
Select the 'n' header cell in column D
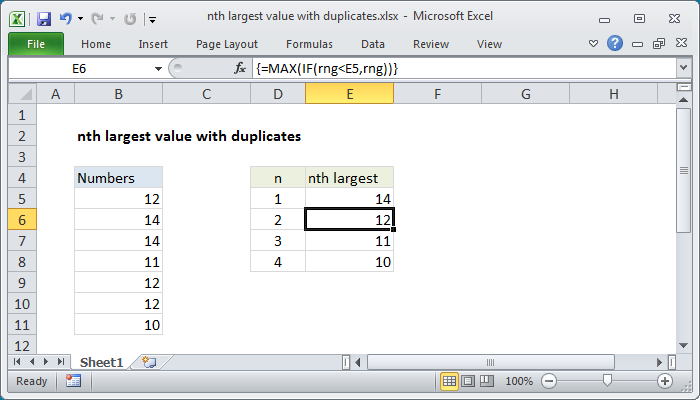(278, 178)
